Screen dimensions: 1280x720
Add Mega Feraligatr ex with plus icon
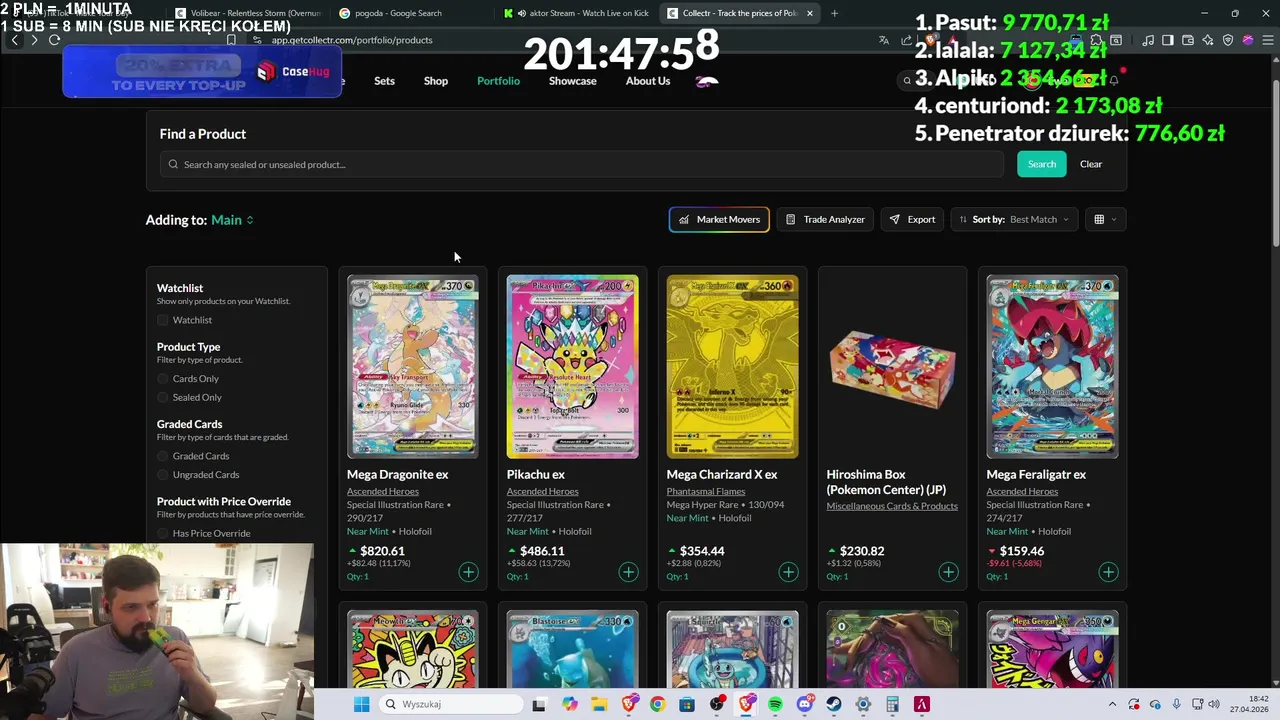[x=1108, y=572]
